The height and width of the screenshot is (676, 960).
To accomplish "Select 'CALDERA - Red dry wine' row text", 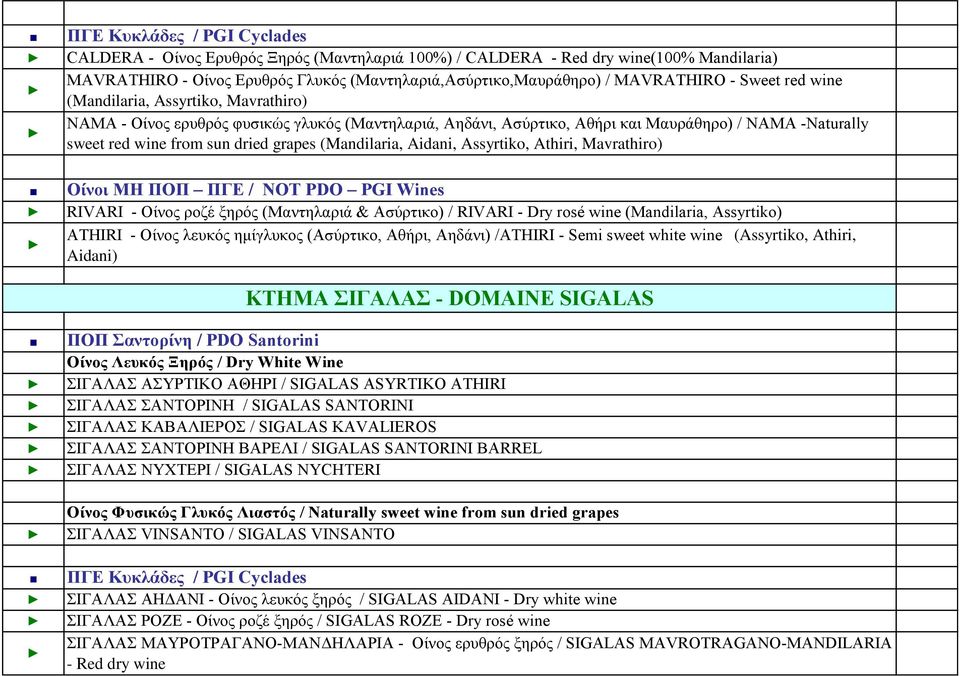I will tap(422, 58).
